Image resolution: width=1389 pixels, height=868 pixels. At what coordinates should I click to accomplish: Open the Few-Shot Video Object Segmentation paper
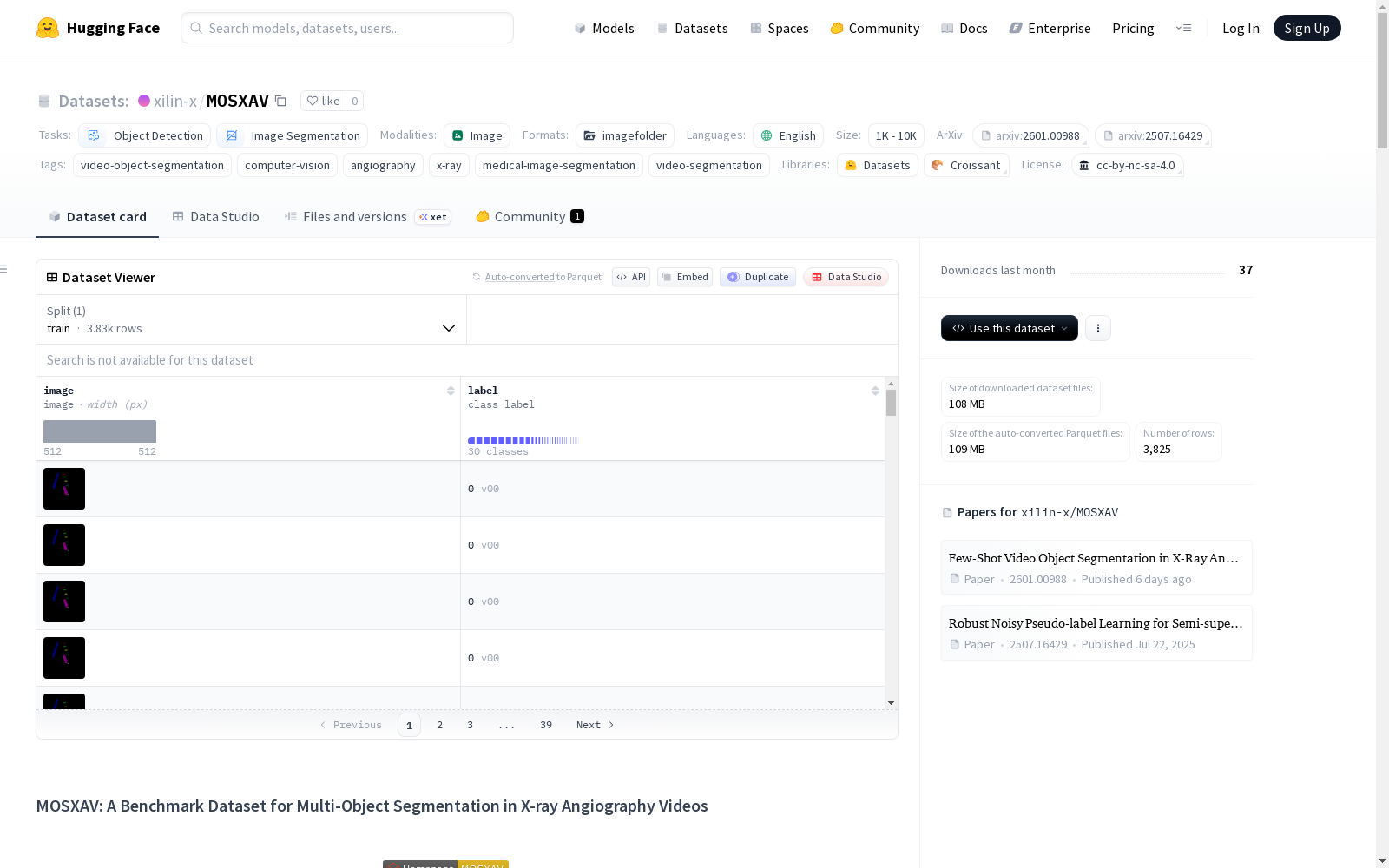click(x=1096, y=568)
